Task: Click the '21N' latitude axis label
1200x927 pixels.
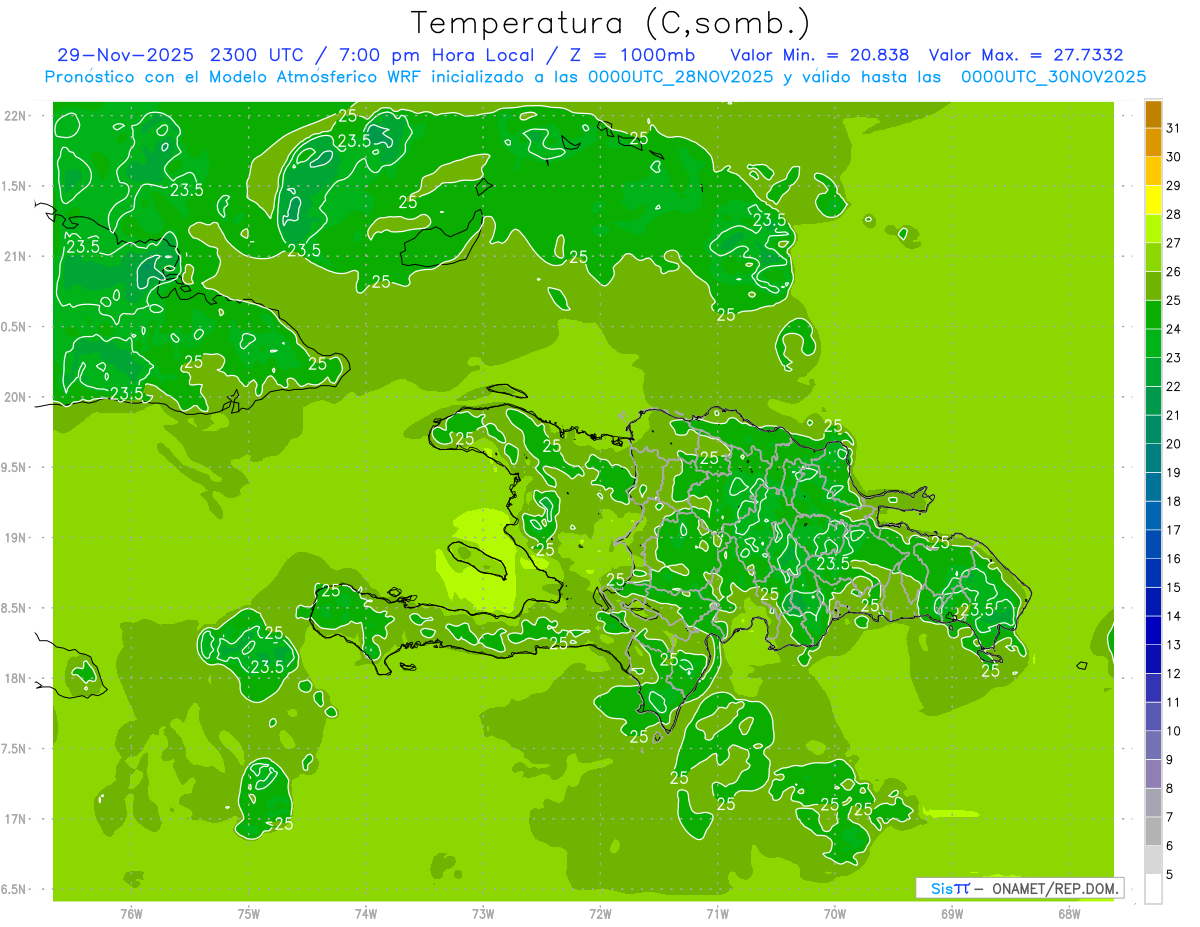Action: click(x=14, y=256)
